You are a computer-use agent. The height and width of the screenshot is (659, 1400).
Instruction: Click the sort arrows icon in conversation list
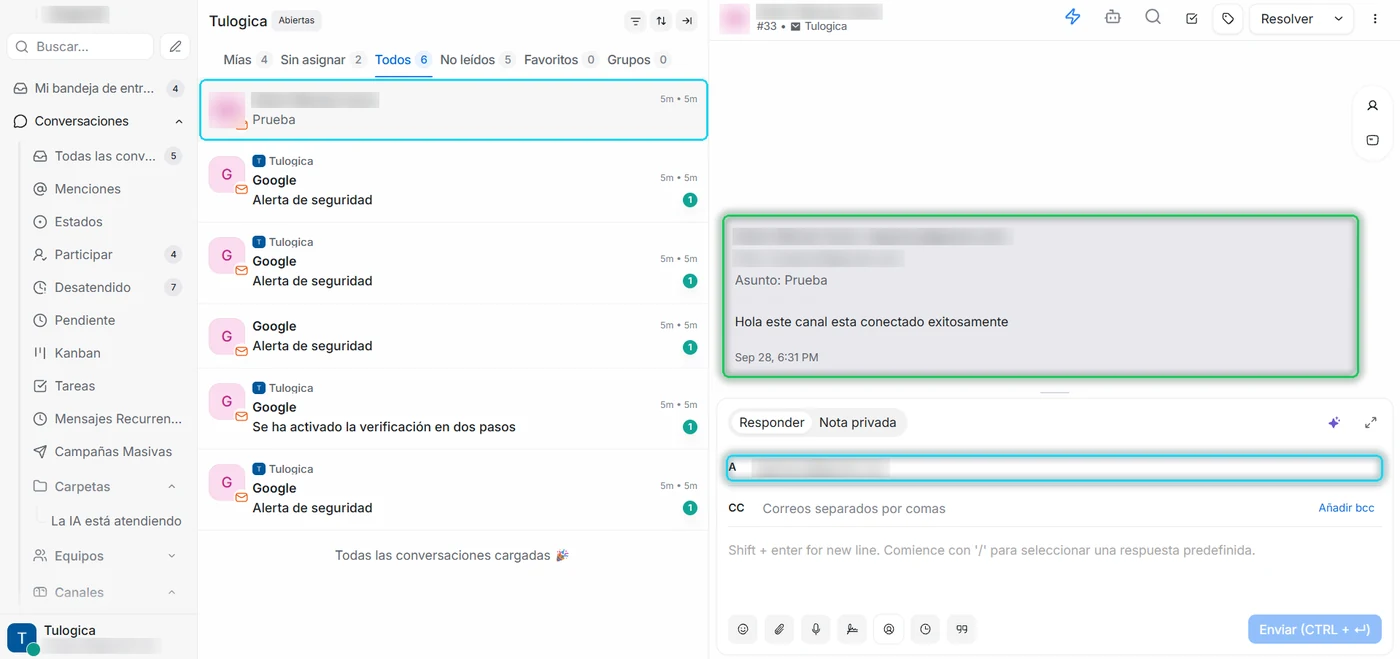click(661, 21)
